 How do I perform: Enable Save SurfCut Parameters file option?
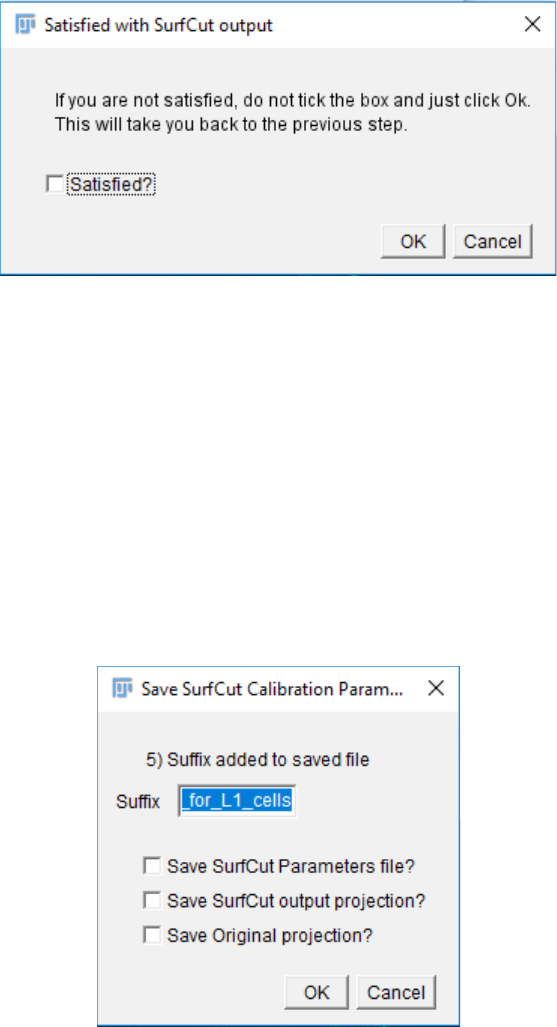pyautogui.click(x=152, y=866)
